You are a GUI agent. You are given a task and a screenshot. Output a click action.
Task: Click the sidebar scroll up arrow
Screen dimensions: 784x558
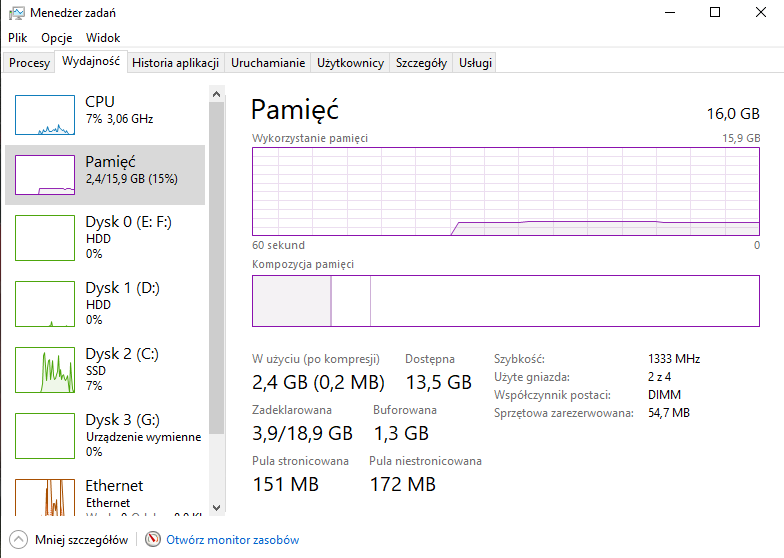pyautogui.click(x=216, y=94)
